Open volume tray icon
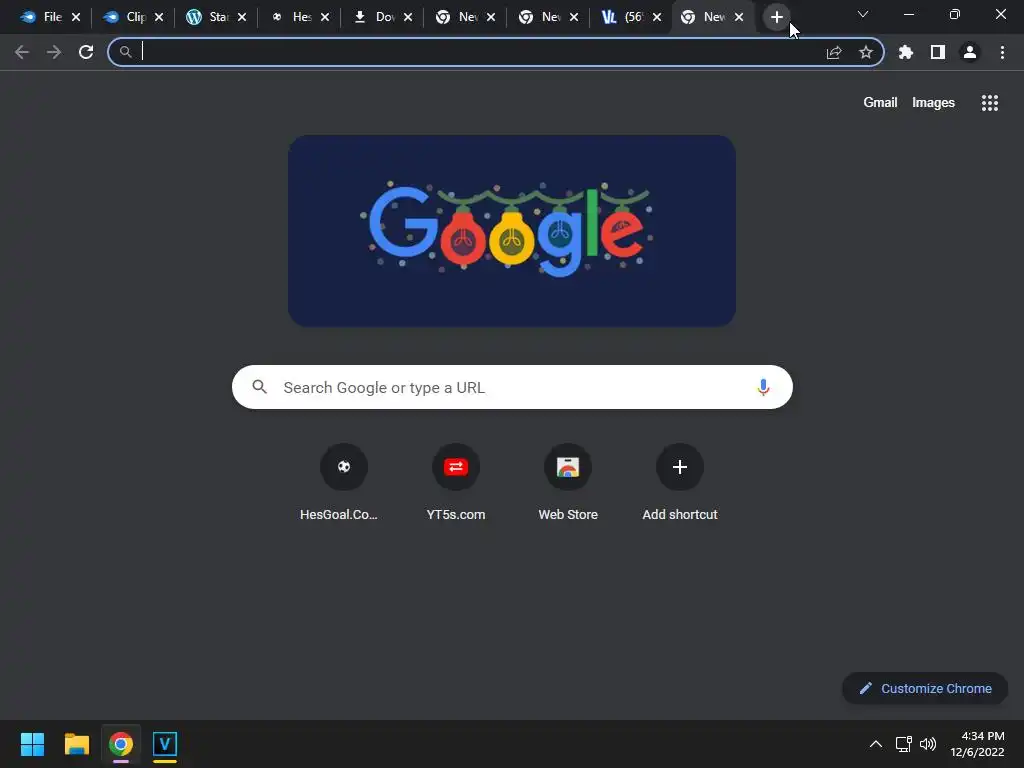Image resolution: width=1024 pixels, height=768 pixels. pos(927,744)
